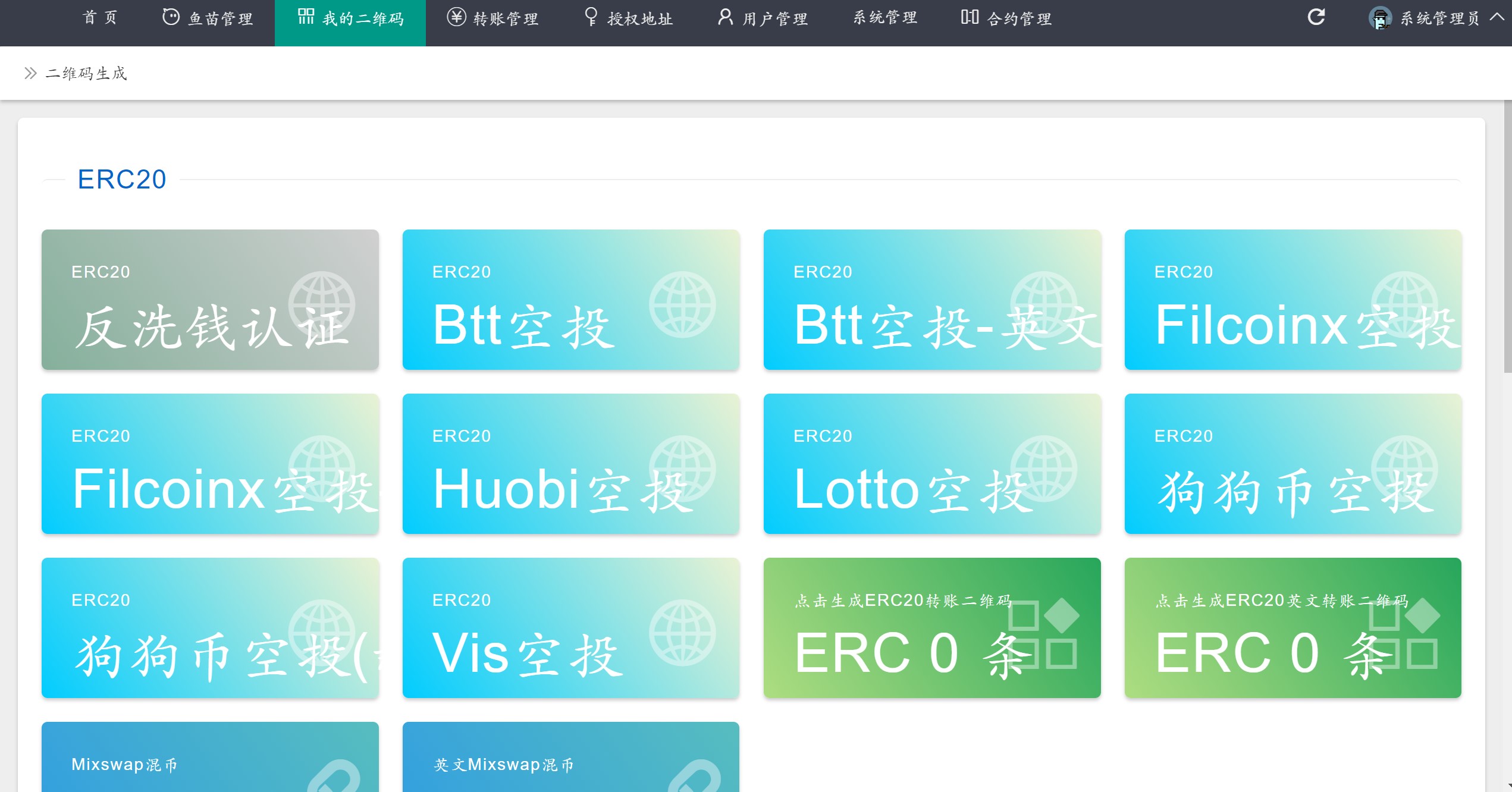1512x792 pixels.
Task: Click the 合约管理 contract icon
Action: tap(969, 17)
